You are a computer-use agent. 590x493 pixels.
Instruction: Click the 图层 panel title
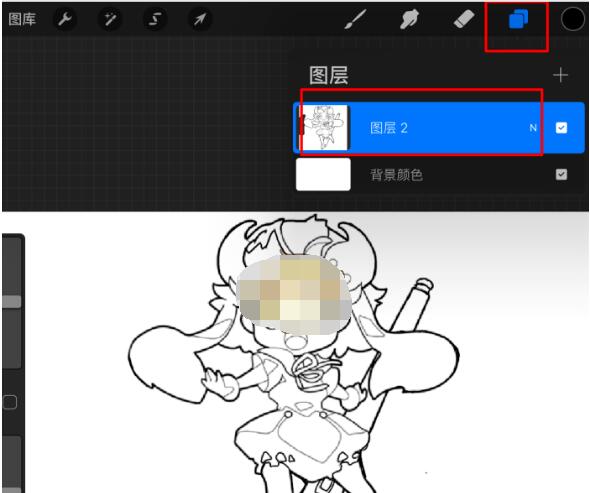328,76
